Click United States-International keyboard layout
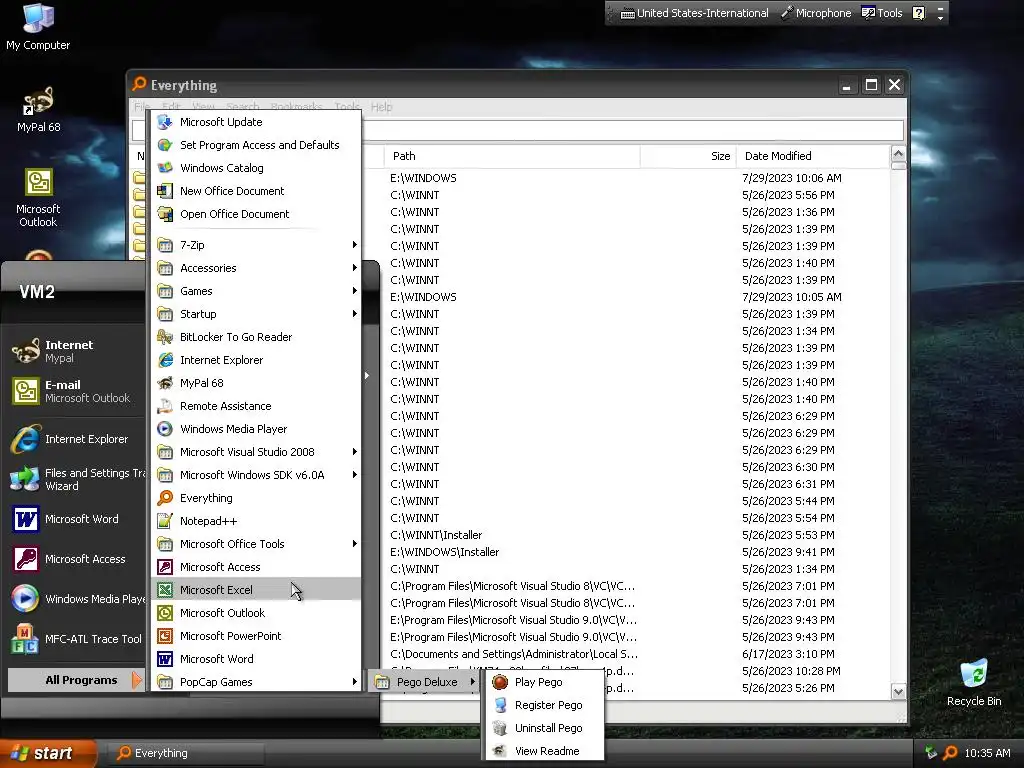Screen dimensions: 1024x768 (694, 13)
